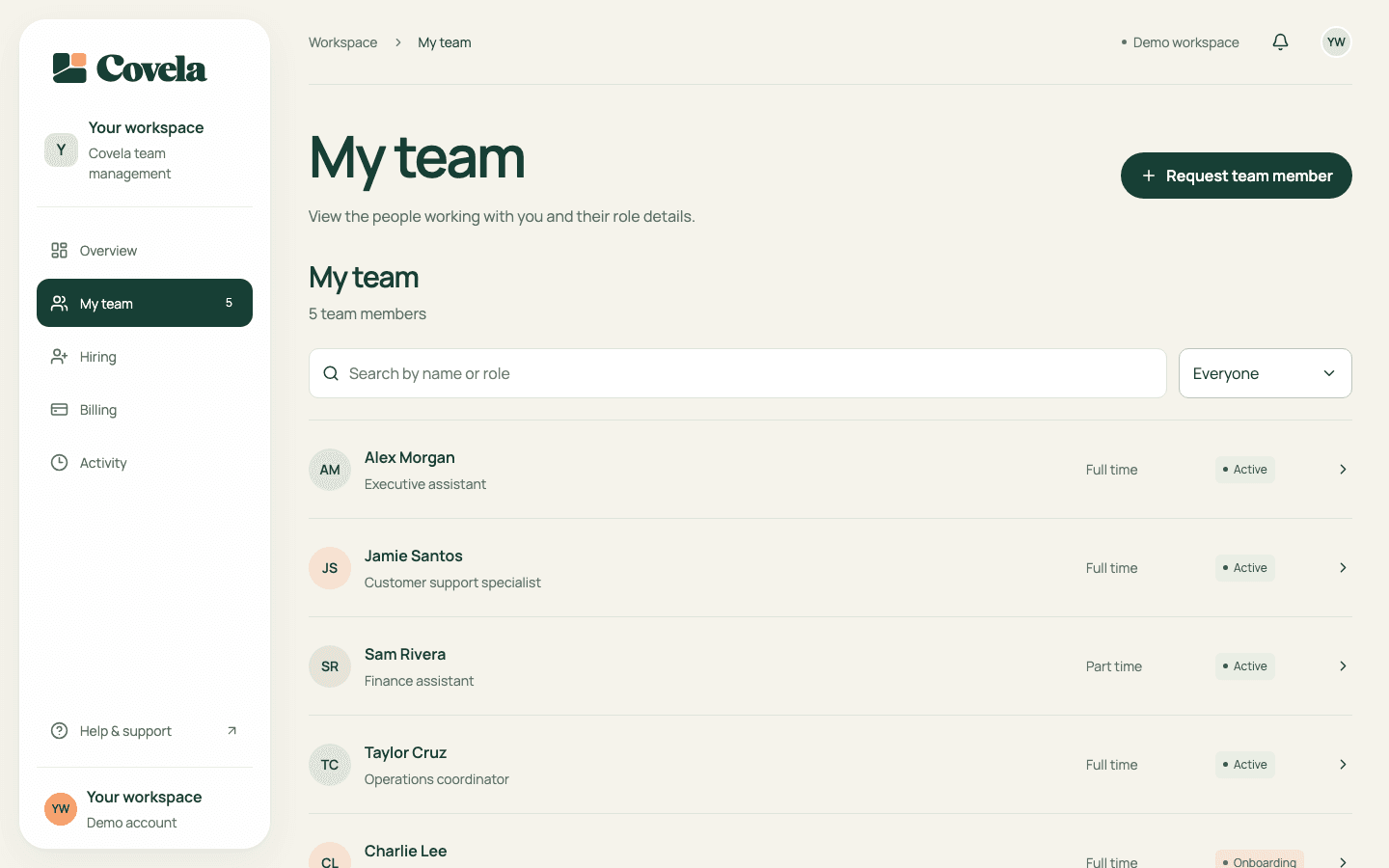
Task: Open the Activity page link
Action: (145, 463)
